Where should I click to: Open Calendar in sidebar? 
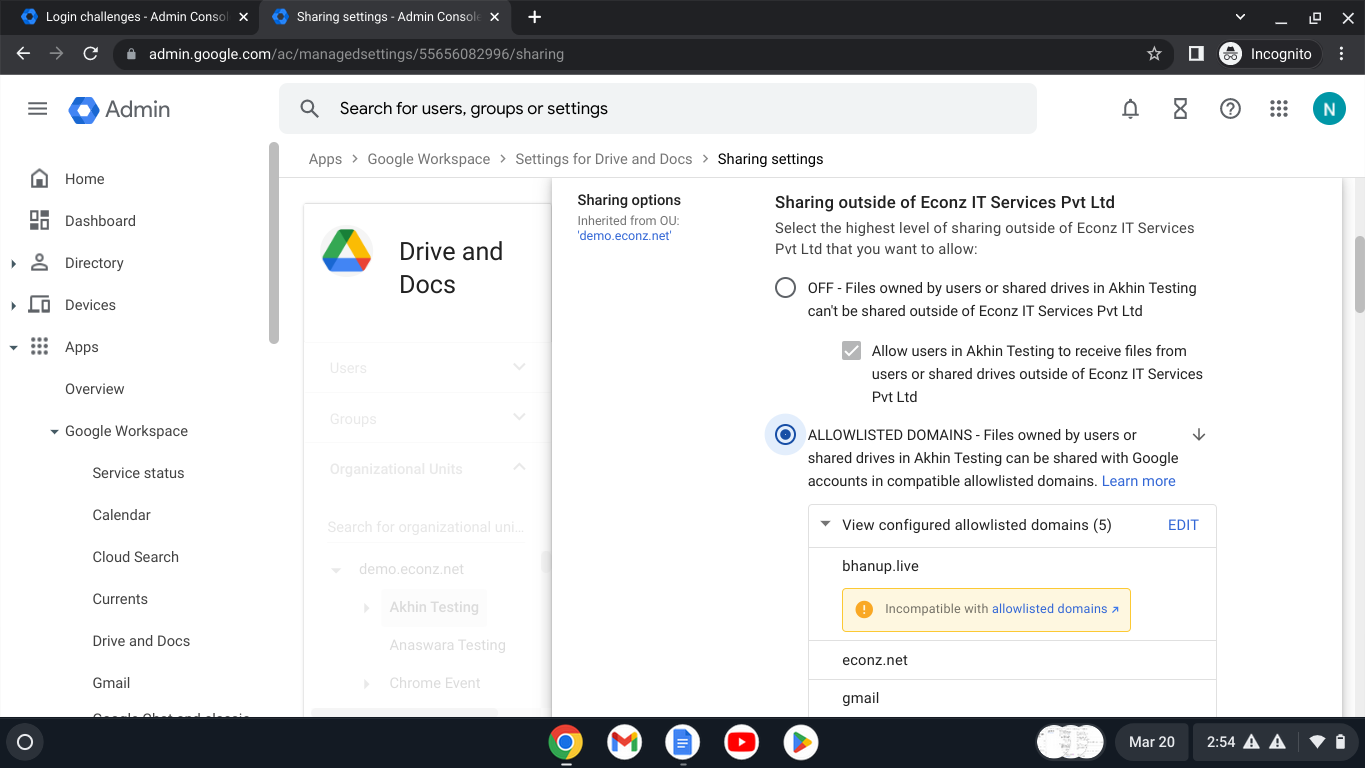pyautogui.click(x=121, y=515)
